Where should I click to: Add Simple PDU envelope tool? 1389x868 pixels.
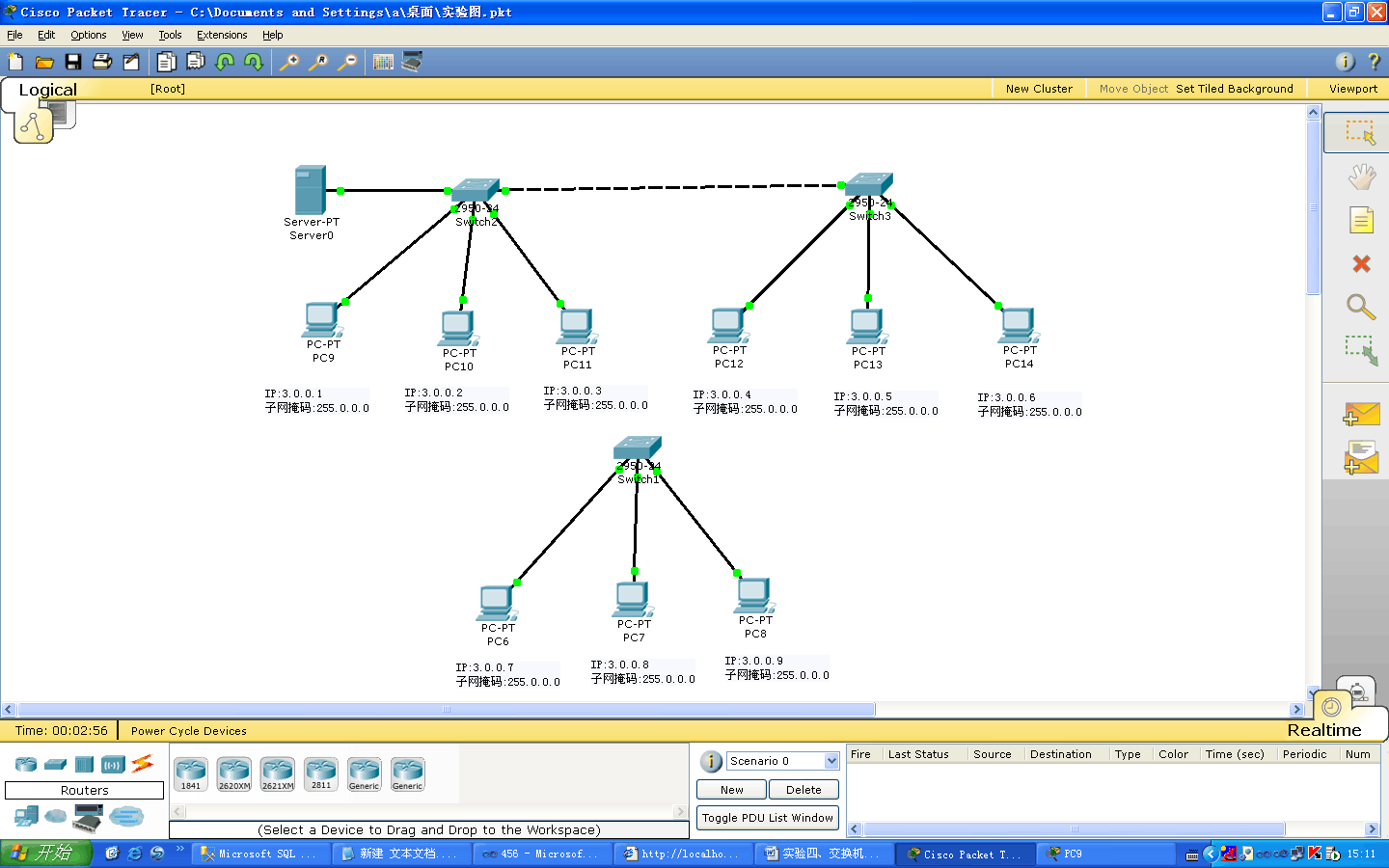(1361, 415)
